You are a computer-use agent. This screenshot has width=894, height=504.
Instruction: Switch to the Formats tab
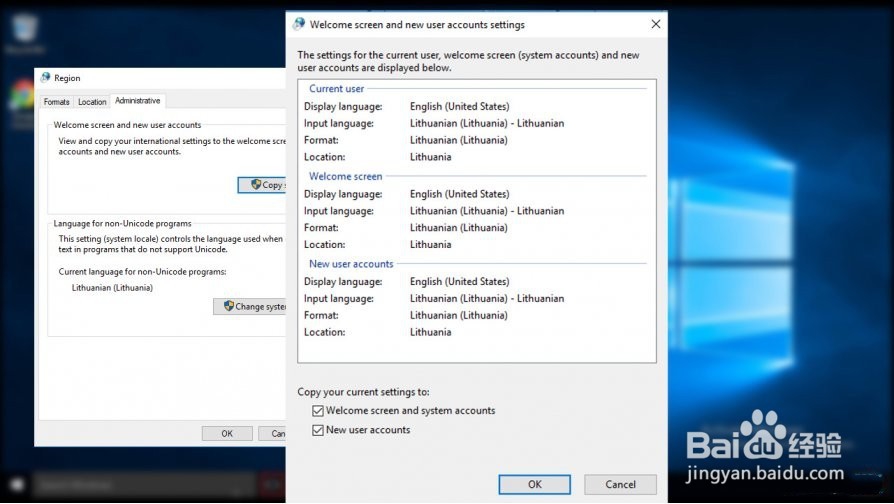point(56,101)
